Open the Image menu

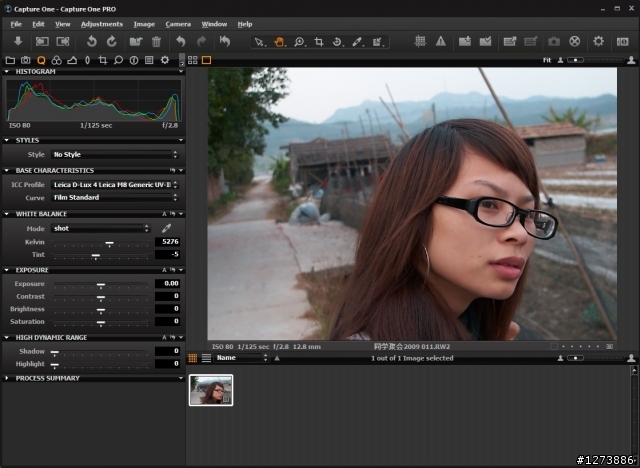click(x=144, y=24)
